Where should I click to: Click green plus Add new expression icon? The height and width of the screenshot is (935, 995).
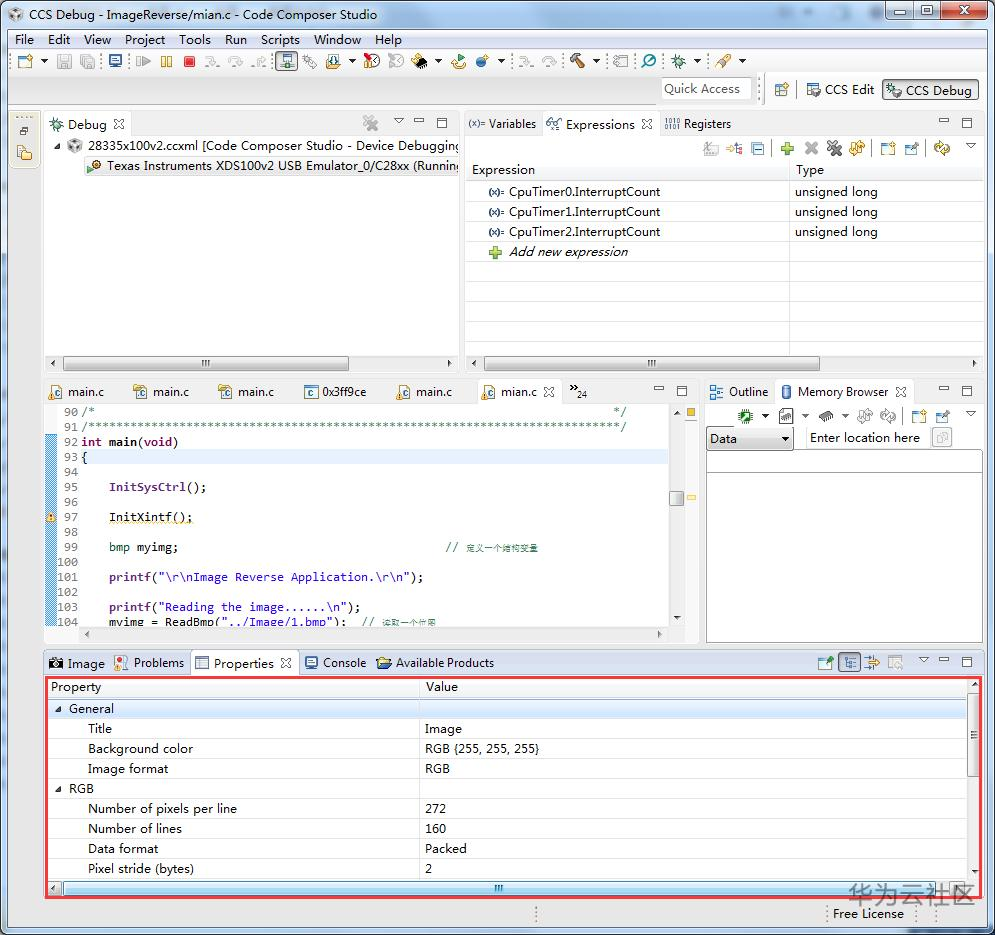tap(787, 149)
